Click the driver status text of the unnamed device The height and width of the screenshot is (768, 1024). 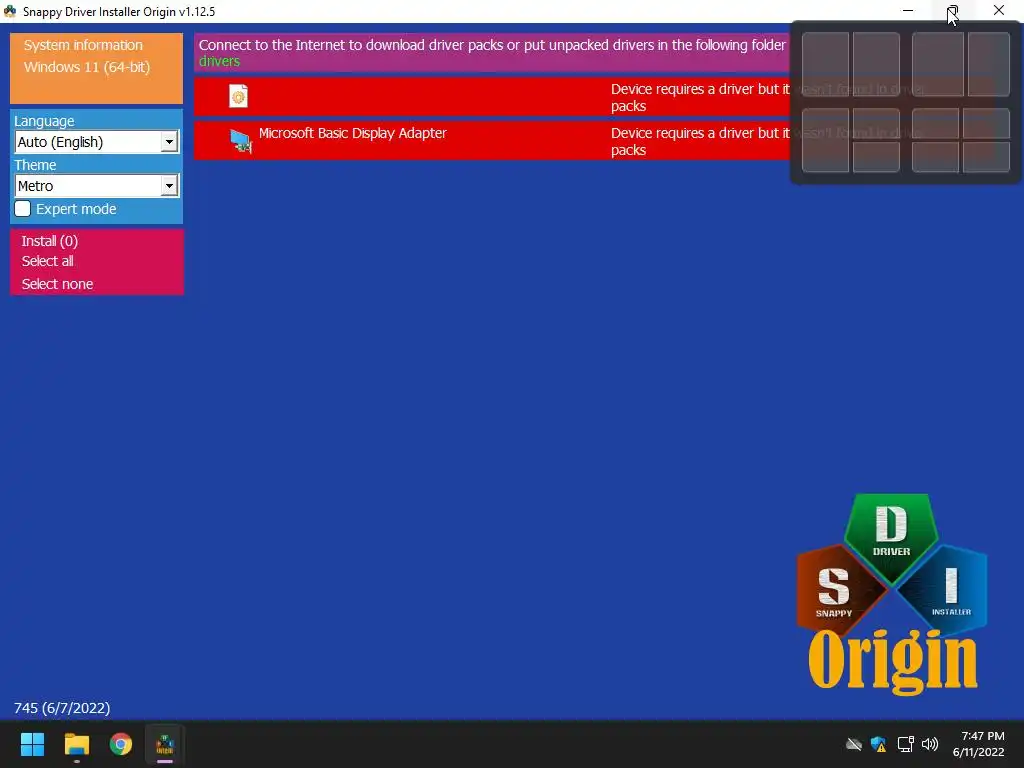[x=700, y=97]
